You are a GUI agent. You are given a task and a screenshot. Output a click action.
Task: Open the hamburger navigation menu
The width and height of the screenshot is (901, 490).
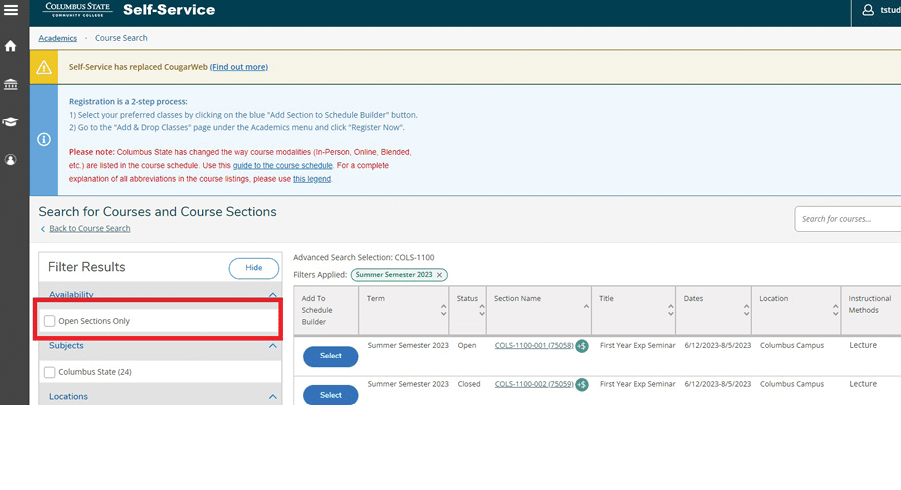11,11
